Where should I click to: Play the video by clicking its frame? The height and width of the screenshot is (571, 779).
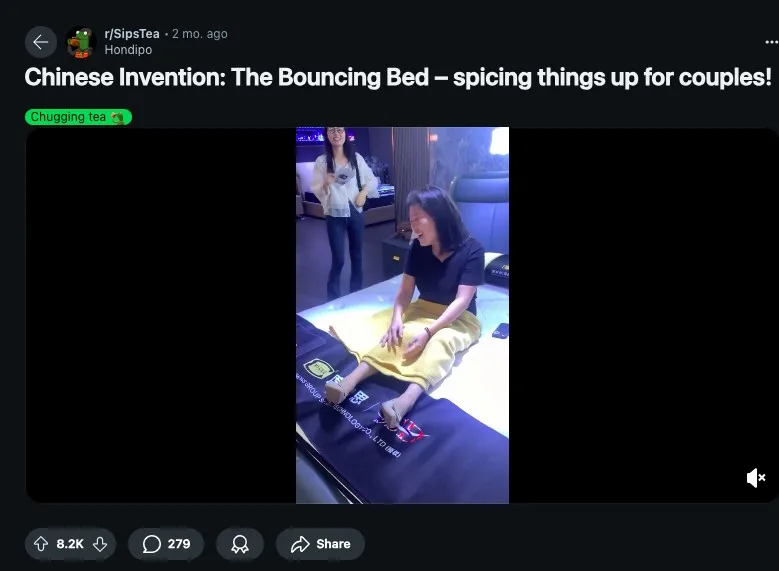(x=402, y=314)
